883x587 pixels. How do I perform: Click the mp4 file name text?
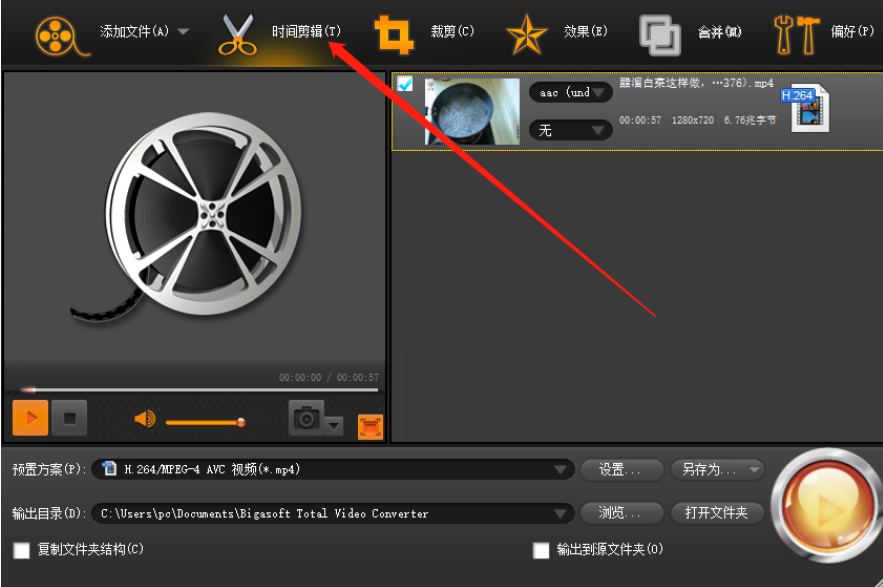coord(696,83)
